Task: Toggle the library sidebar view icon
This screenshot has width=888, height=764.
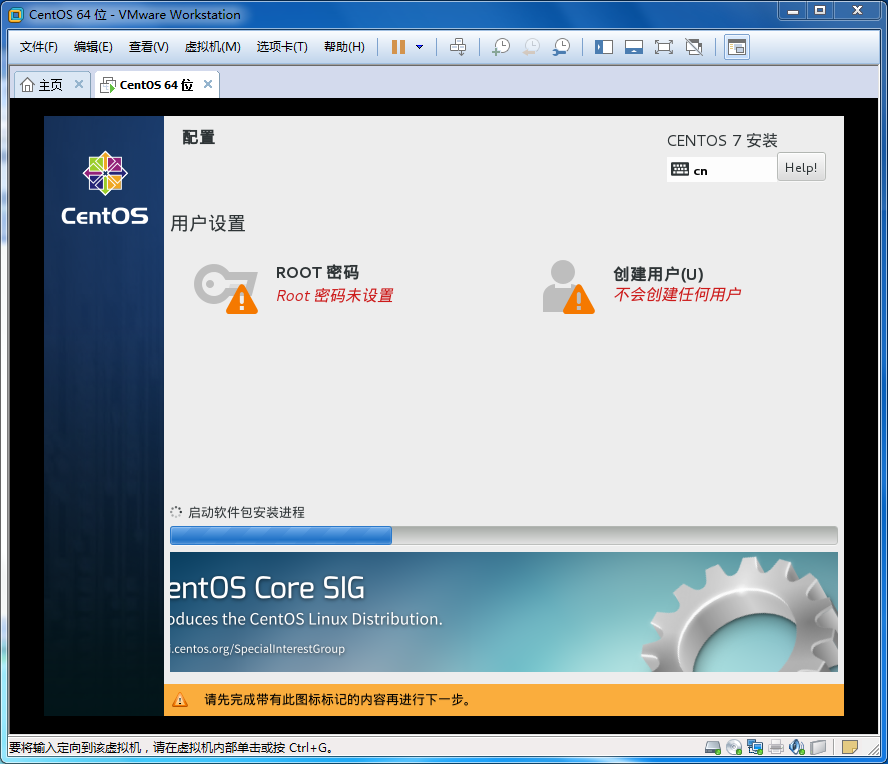Action: pyautogui.click(x=604, y=47)
